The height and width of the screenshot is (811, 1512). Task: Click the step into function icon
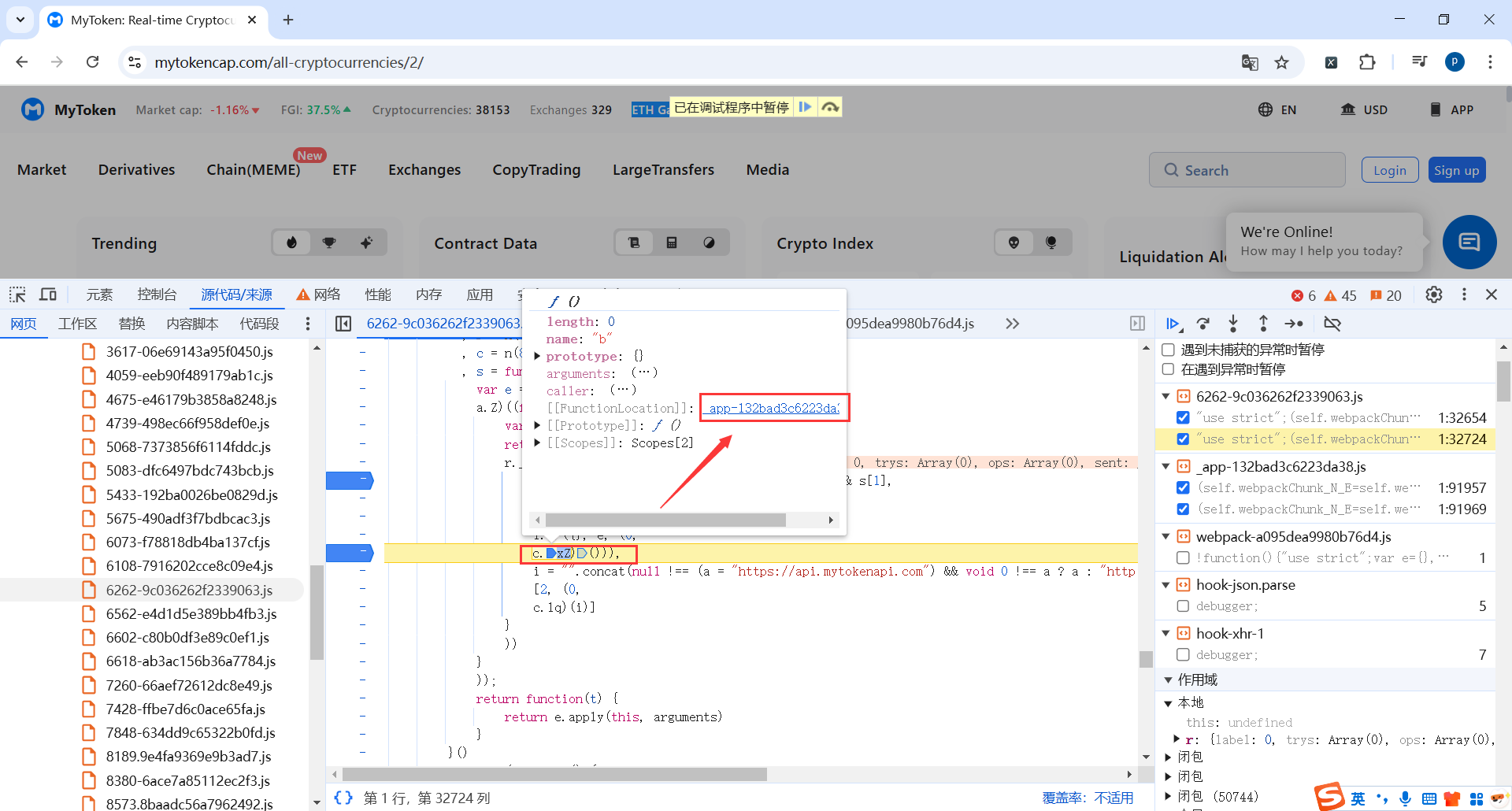click(1233, 324)
